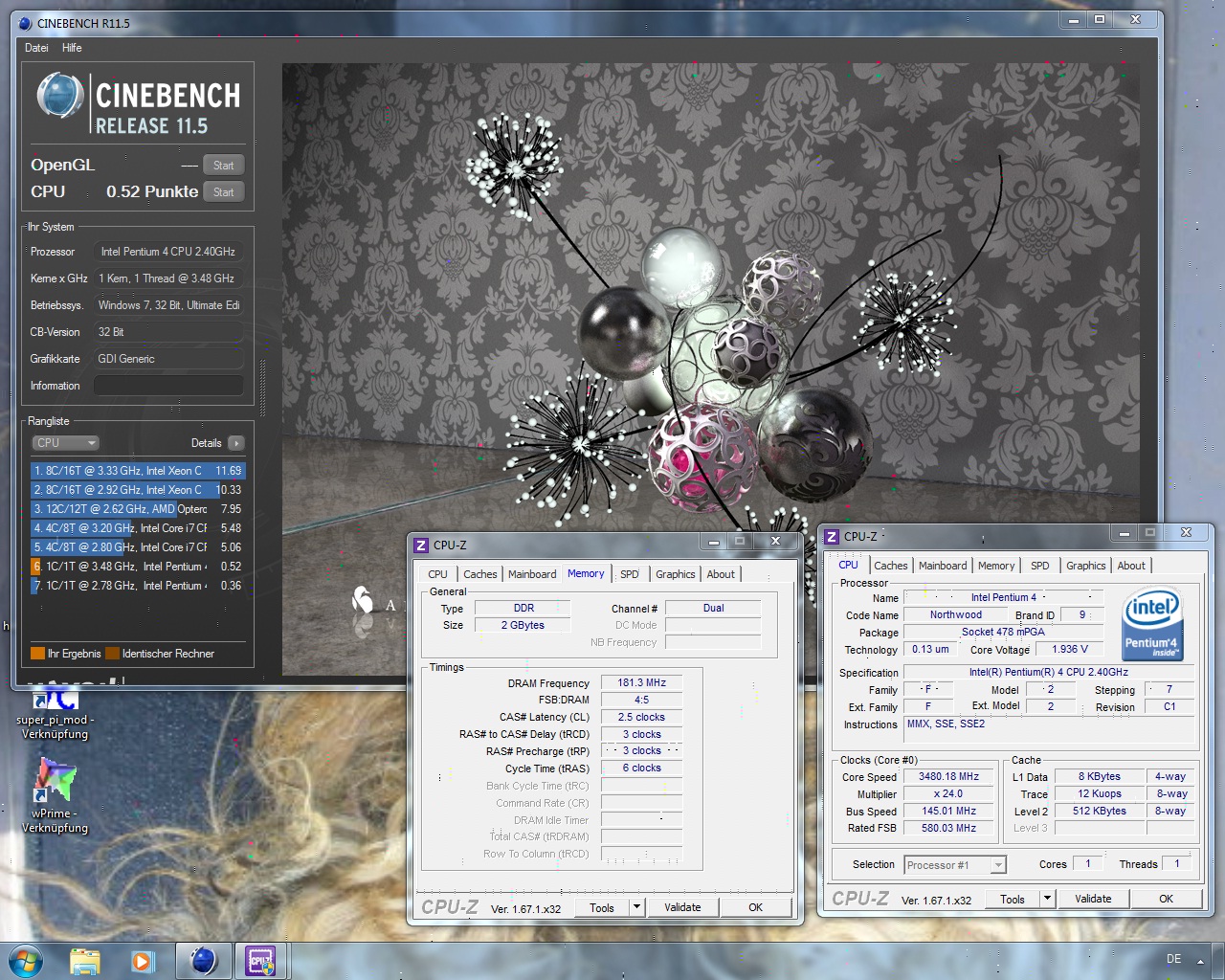Switch to Caches tab in right CPU-Z window
This screenshot has height=980, width=1225.
point(891,566)
